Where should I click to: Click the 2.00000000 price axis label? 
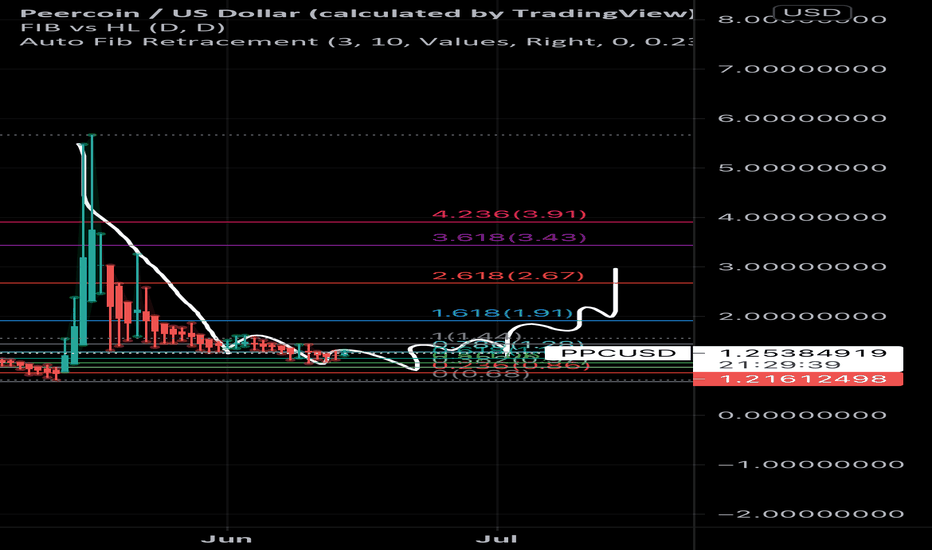(802, 316)
